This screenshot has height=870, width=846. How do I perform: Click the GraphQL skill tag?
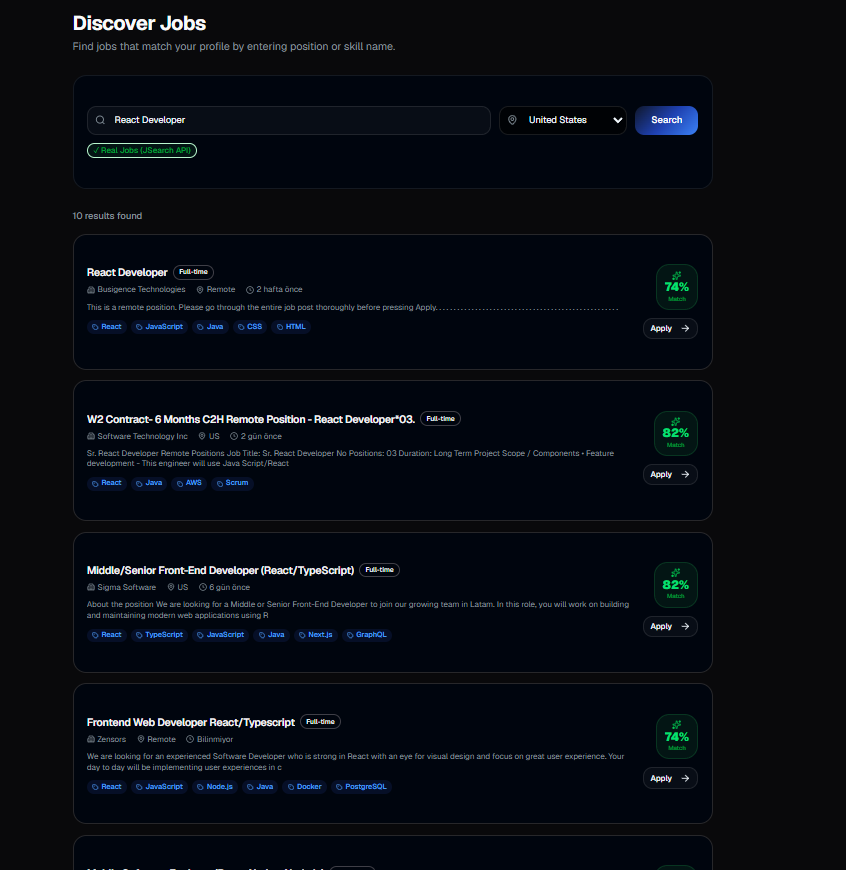coord(367,635)
